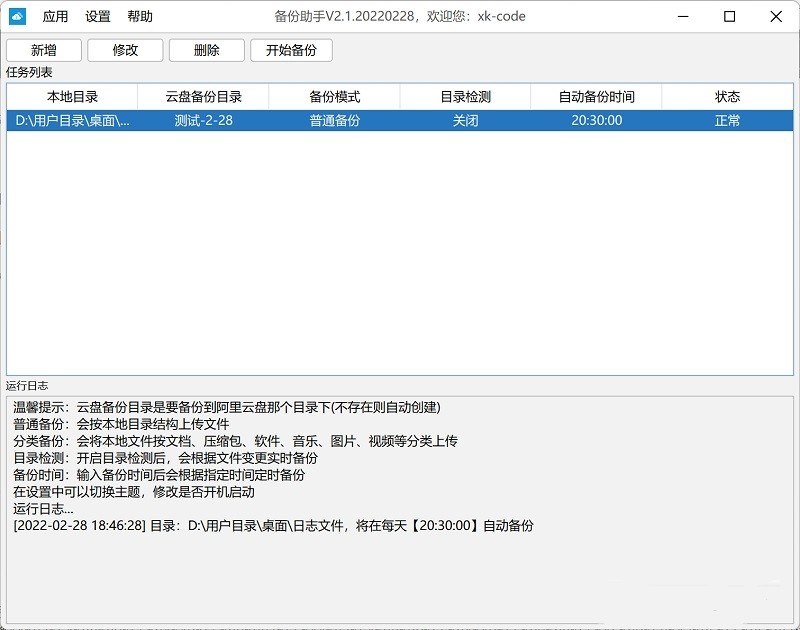Click the 新增 button to add a task

(x=42, y=50)
